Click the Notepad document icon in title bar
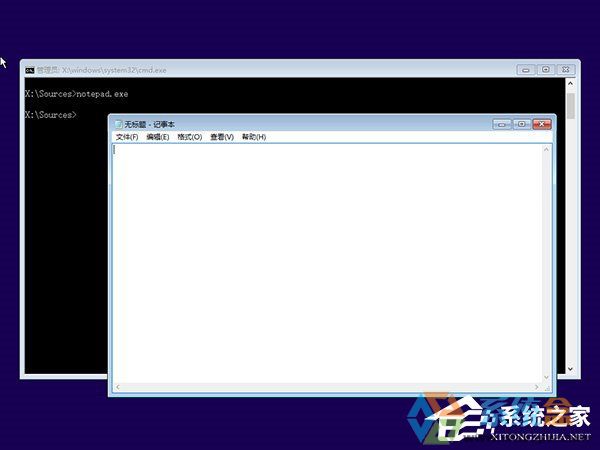Image resolution: width=600 pixels, height=450 pixels. 119,124
